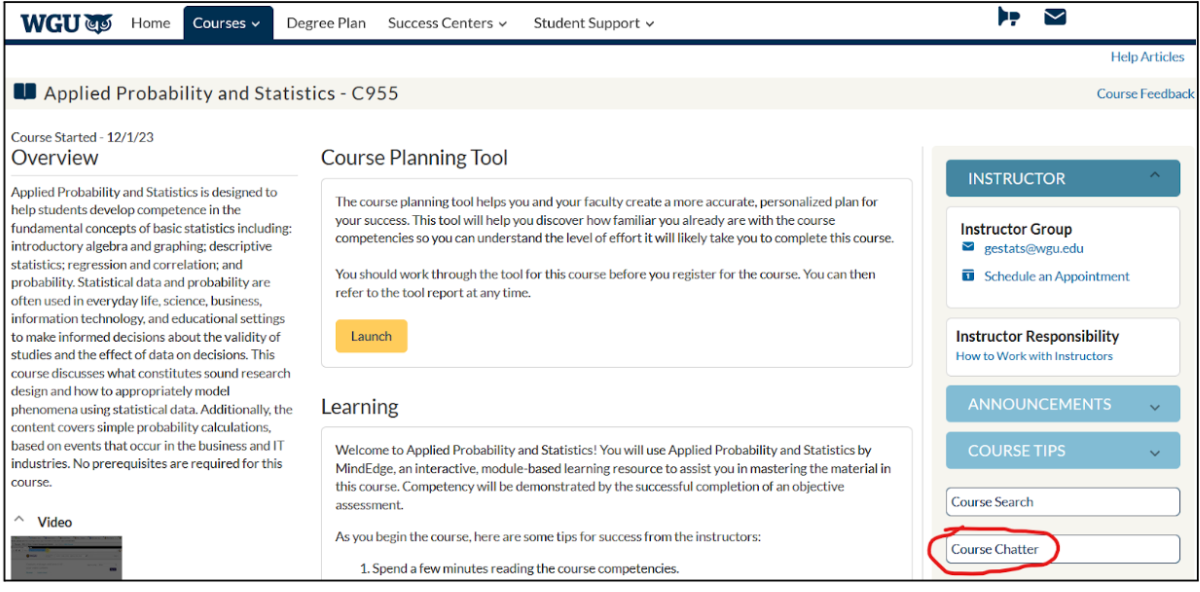Screen dimensions: 1200x592
Task: Expand the ANNOUNCEMENTS panel
Action: point(1063,404)
